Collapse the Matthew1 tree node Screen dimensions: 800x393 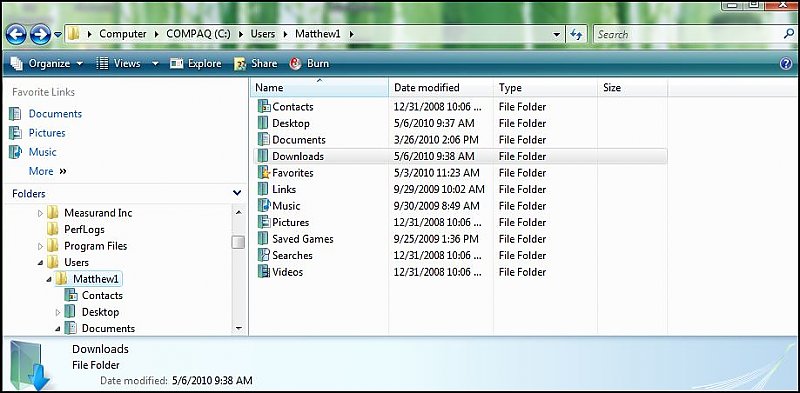point(49,279)
